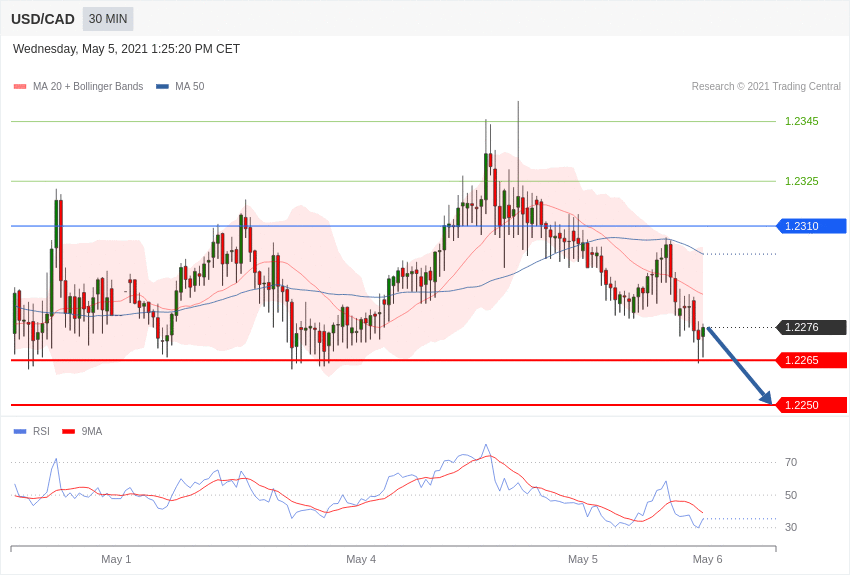Click the RSI legend swatch
Image resolution: width=850 pixels, height=576 pixels.
click(20, 431)
